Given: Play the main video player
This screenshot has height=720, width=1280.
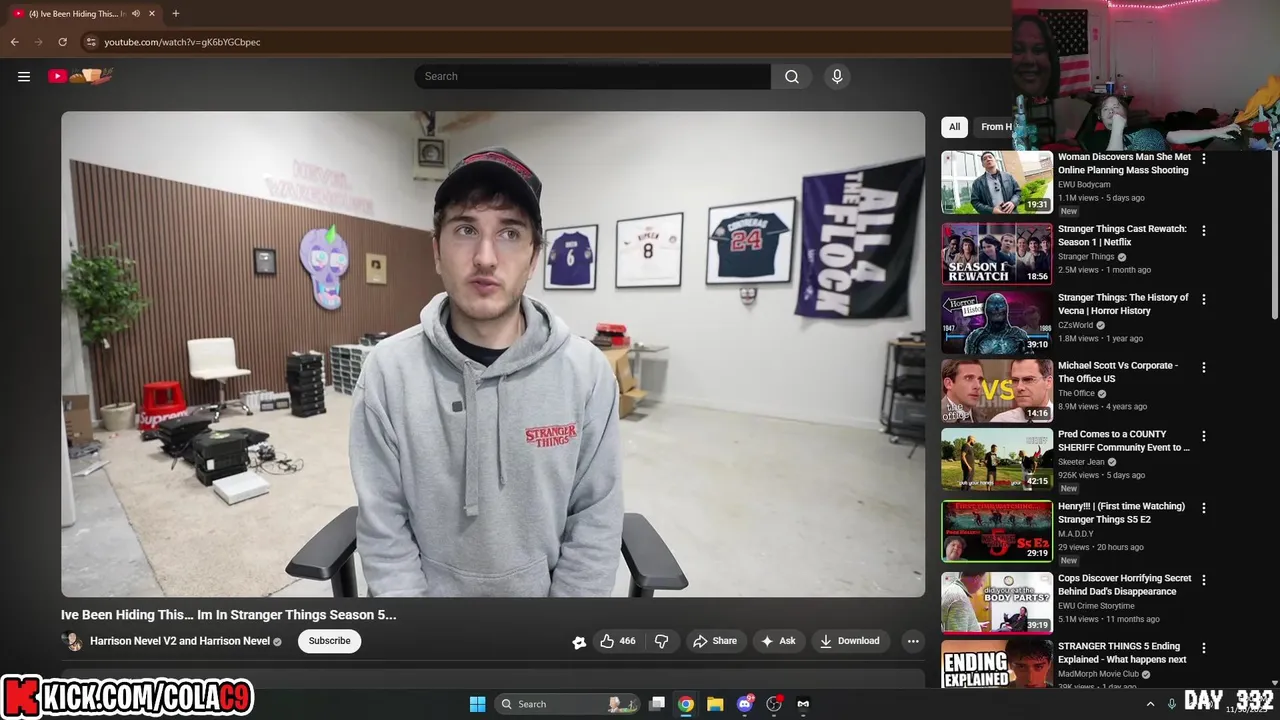Looking at the screenshot, I should (493, 354).
